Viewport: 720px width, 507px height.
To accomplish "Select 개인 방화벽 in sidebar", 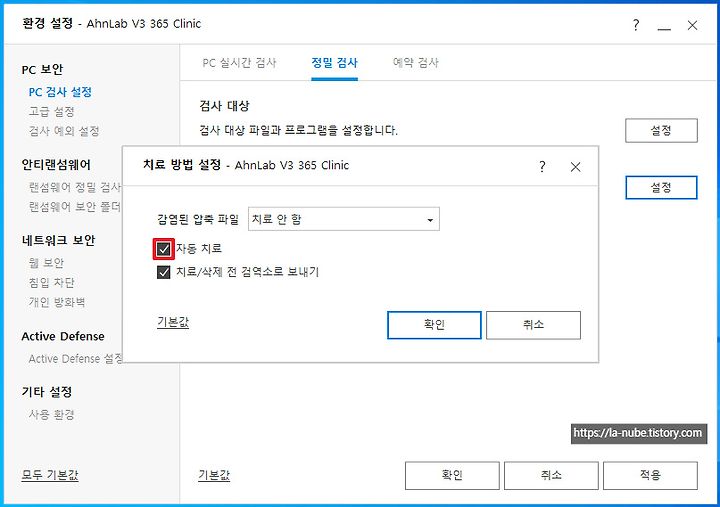I will pos(57,302).
